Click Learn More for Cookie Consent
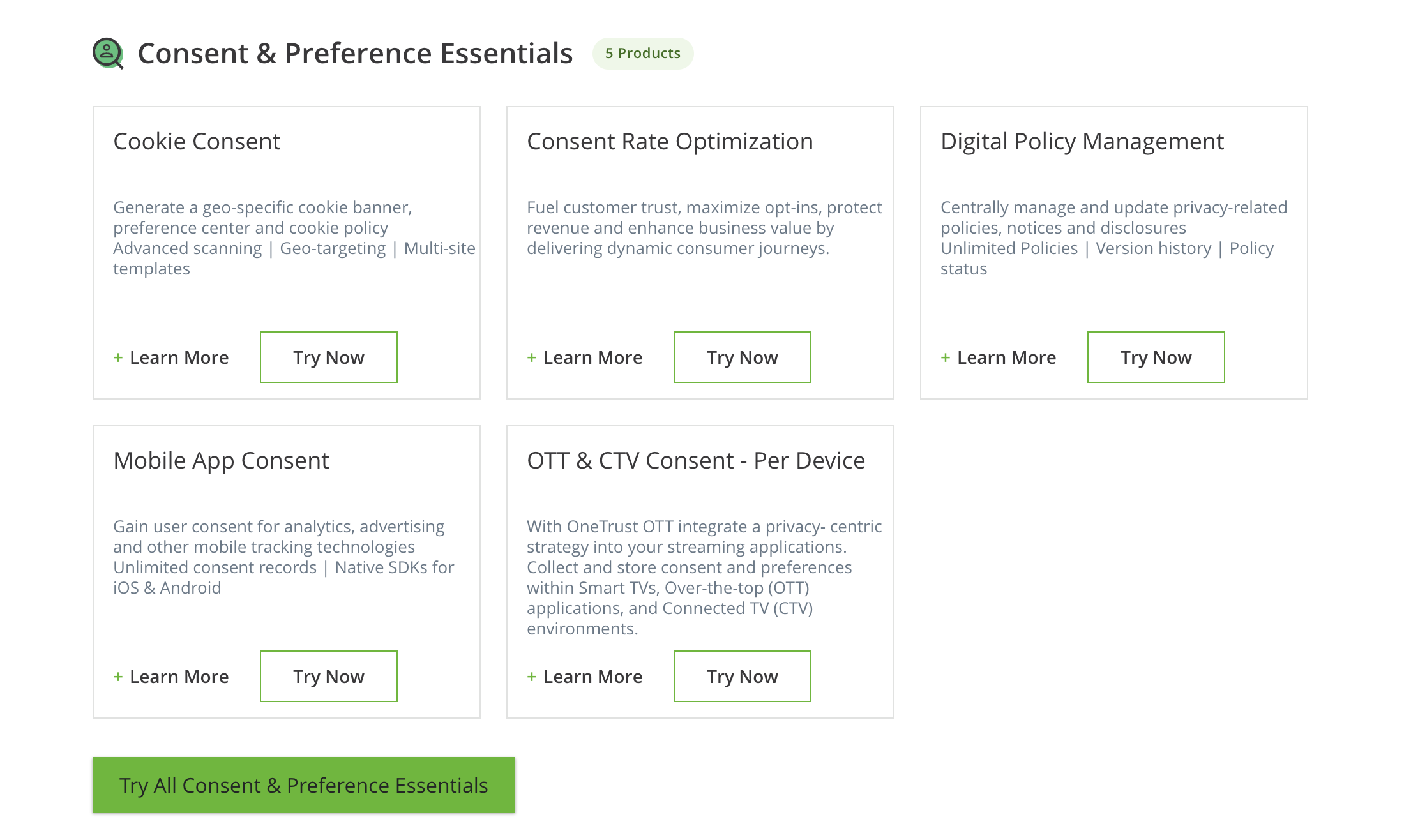 [171, 357]
